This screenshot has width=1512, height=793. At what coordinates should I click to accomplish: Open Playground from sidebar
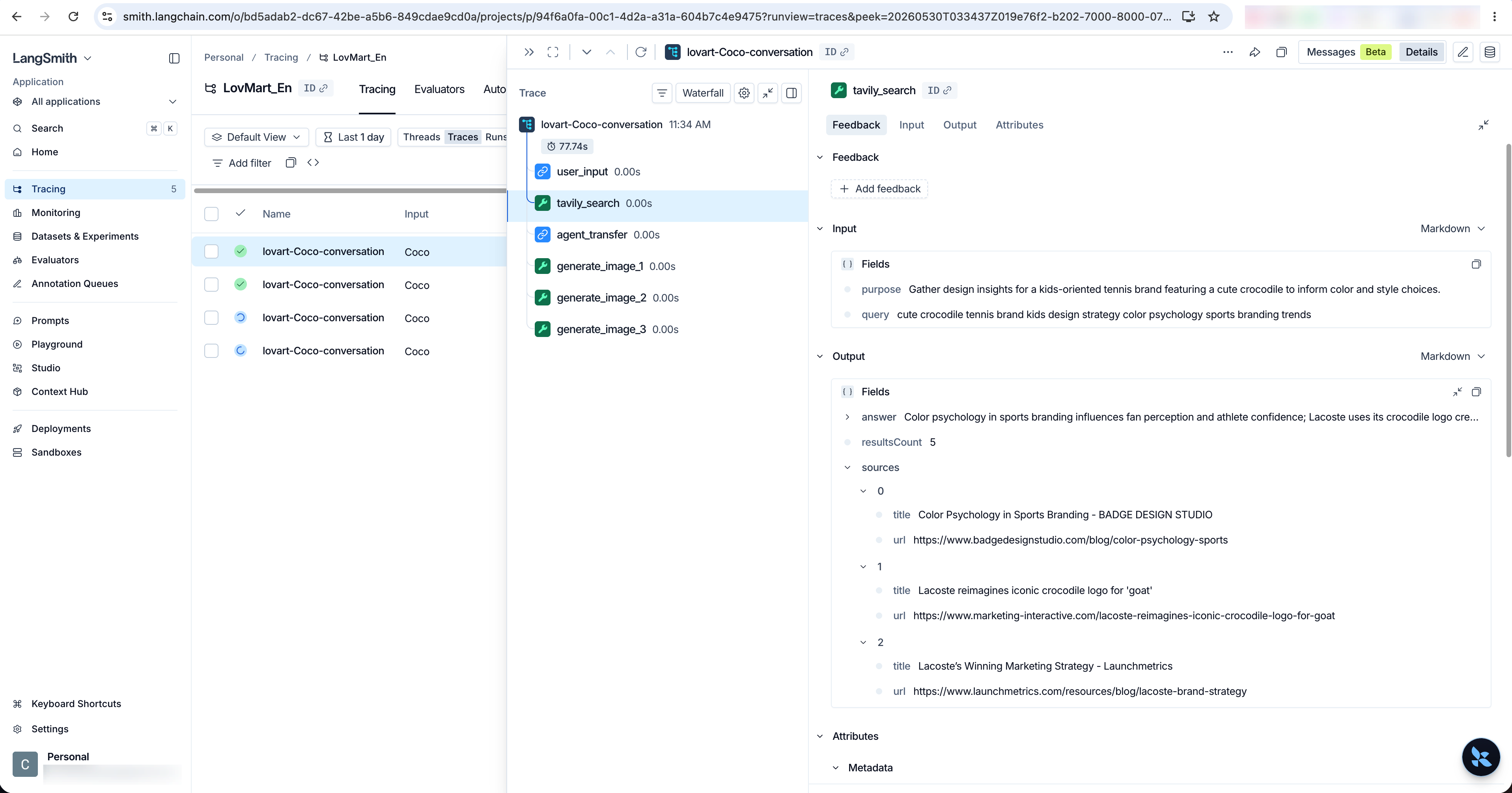[95, 344]
